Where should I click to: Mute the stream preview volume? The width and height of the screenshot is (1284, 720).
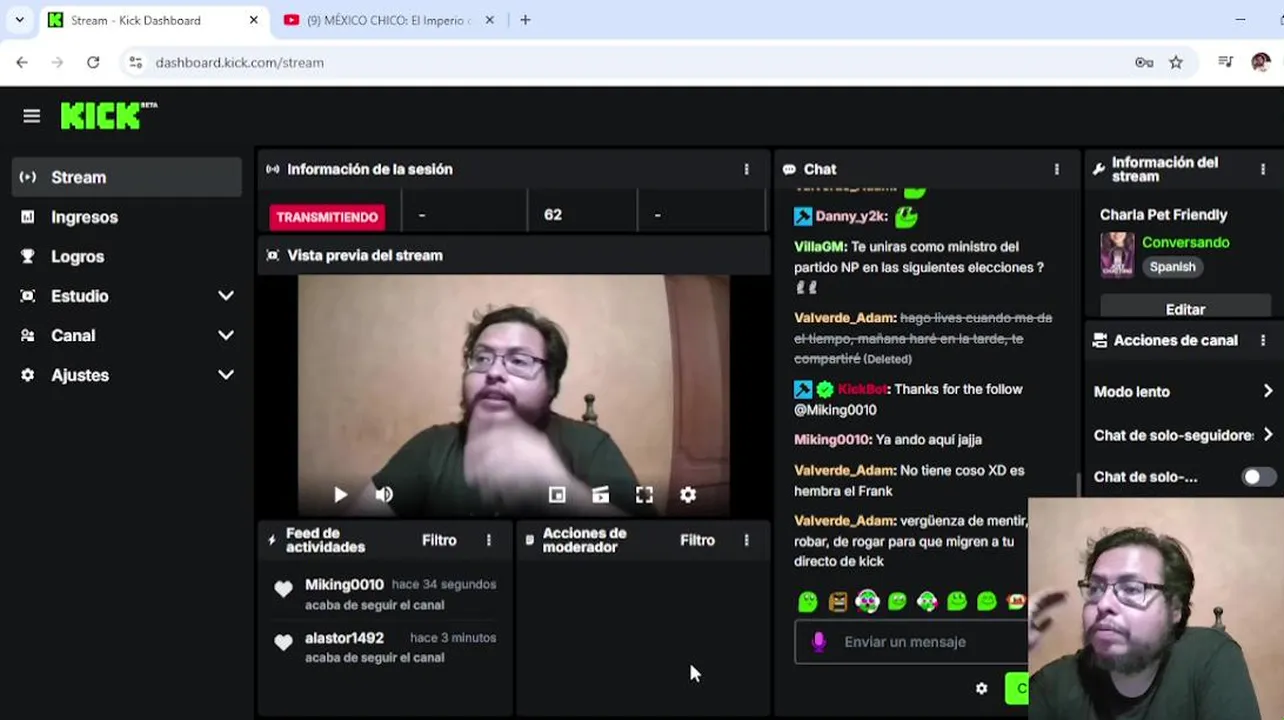[x=384, y=494]
